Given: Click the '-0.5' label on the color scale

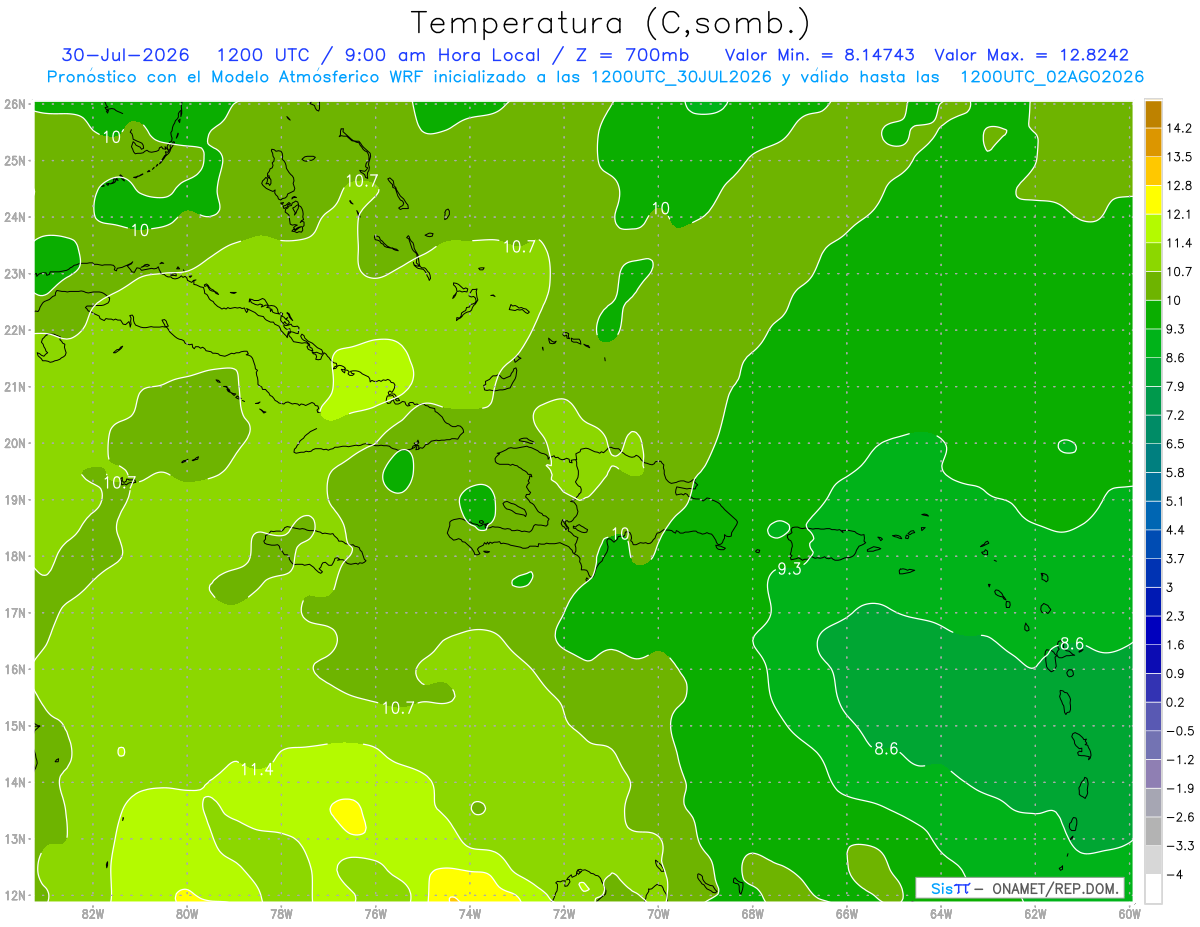Looking at the screenshot, I should click(x=1180, y=731).
